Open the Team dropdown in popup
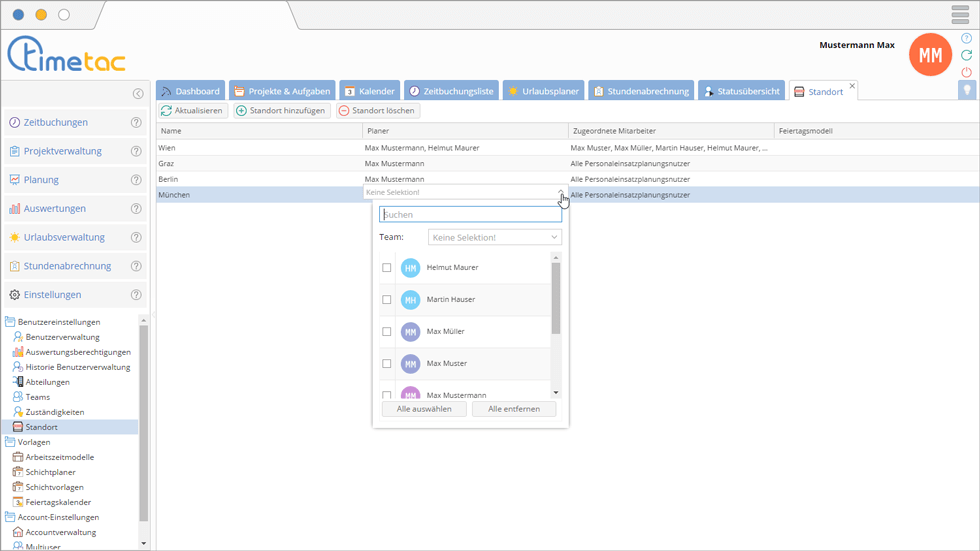Image resolution: width=980 pixels, height=551 pixels. pos(495,238)
